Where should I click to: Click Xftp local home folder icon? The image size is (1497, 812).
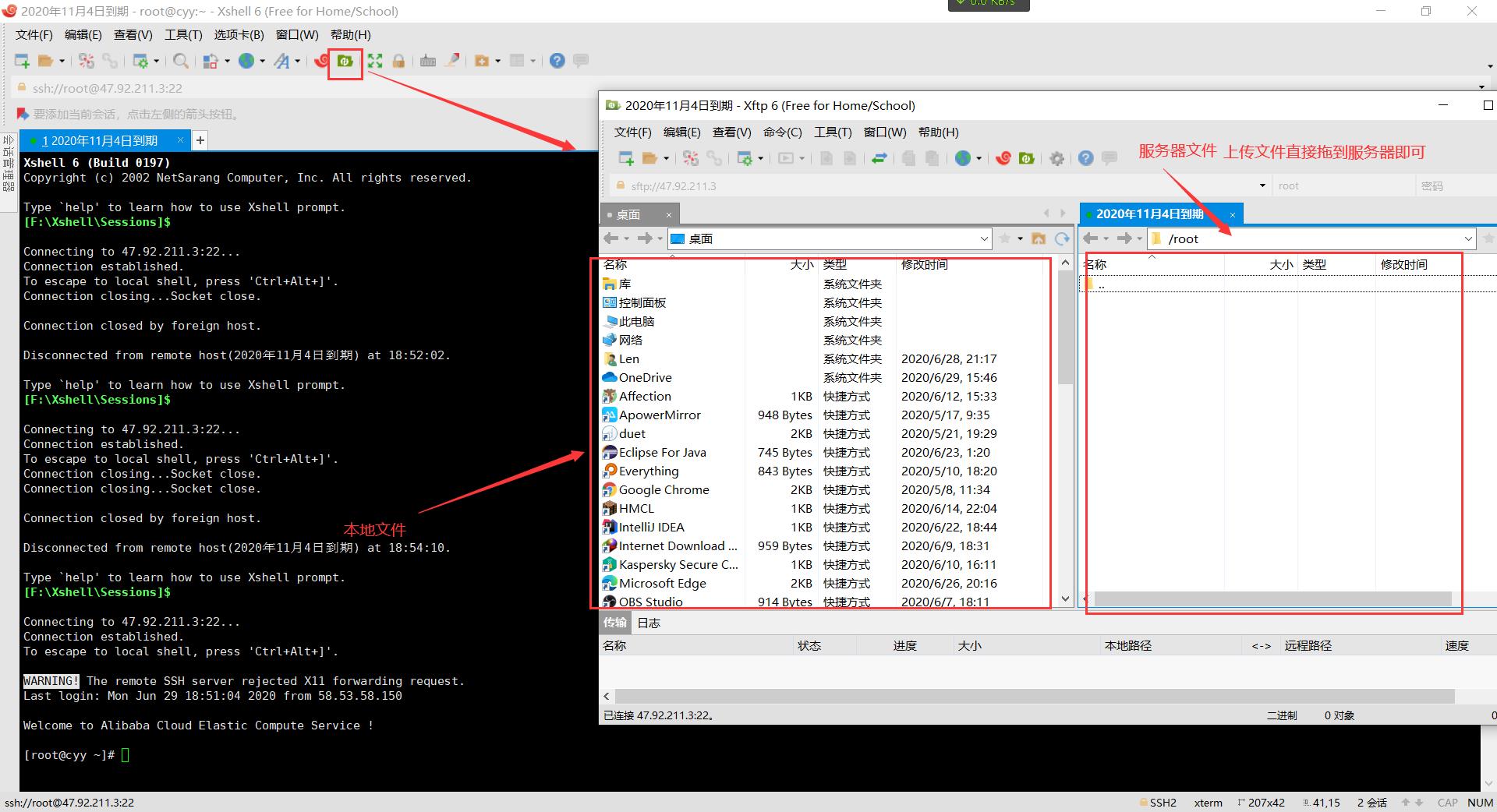pyautogui.click(x=1039, y=238)
